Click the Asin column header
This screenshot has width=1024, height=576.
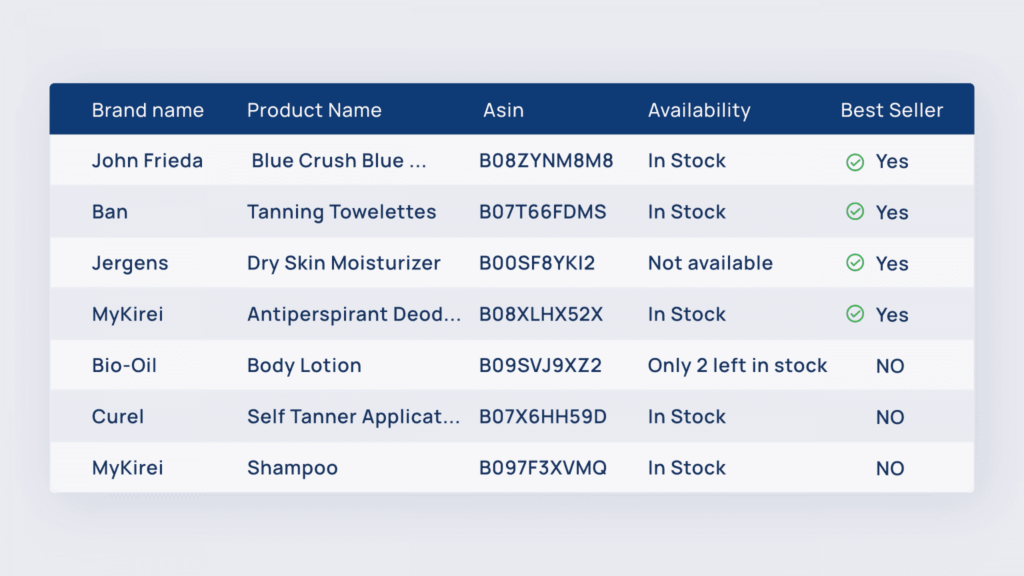[x=503, y=110]
